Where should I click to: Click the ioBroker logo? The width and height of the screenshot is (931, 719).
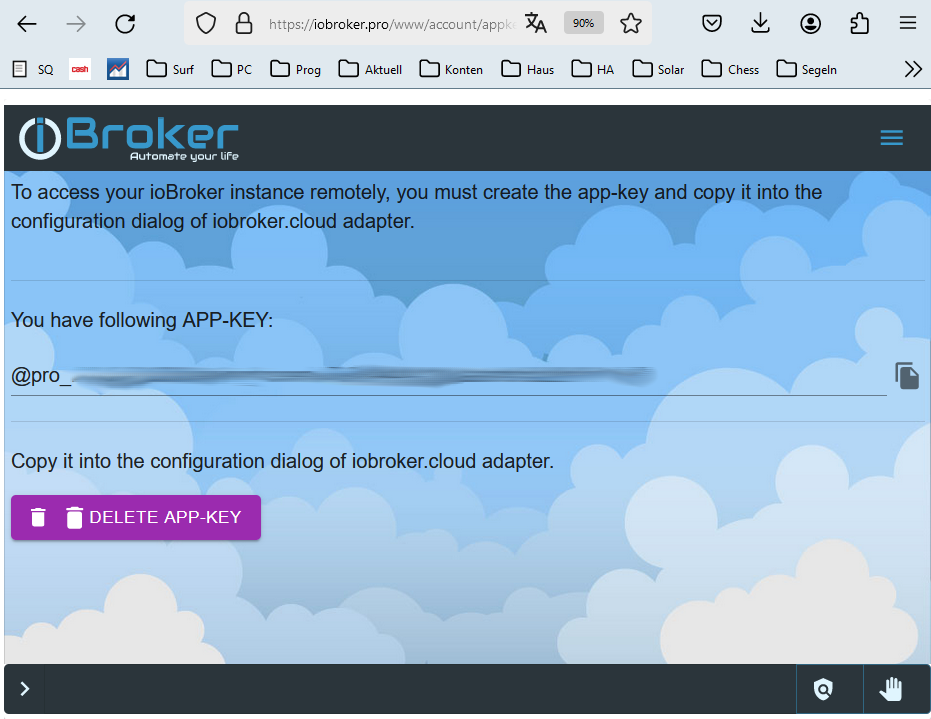coord(128,138)
